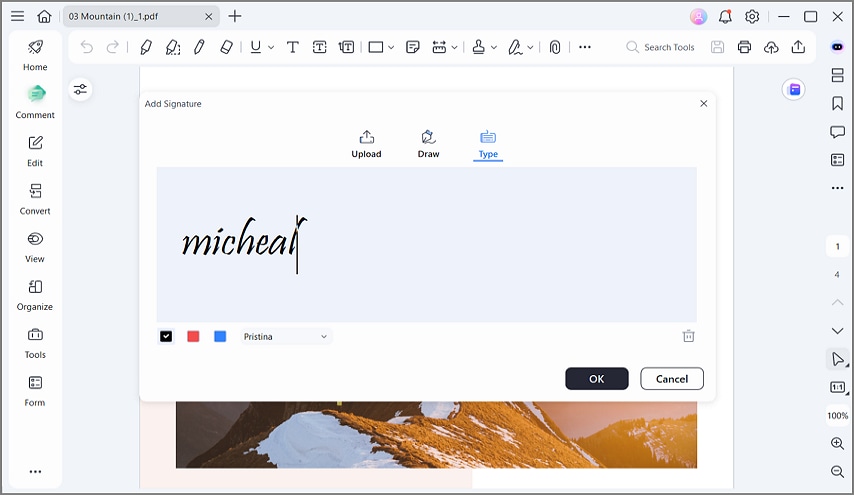The image size is (854, 495).
Task: Select the signature tool
Action: [515, 47]
